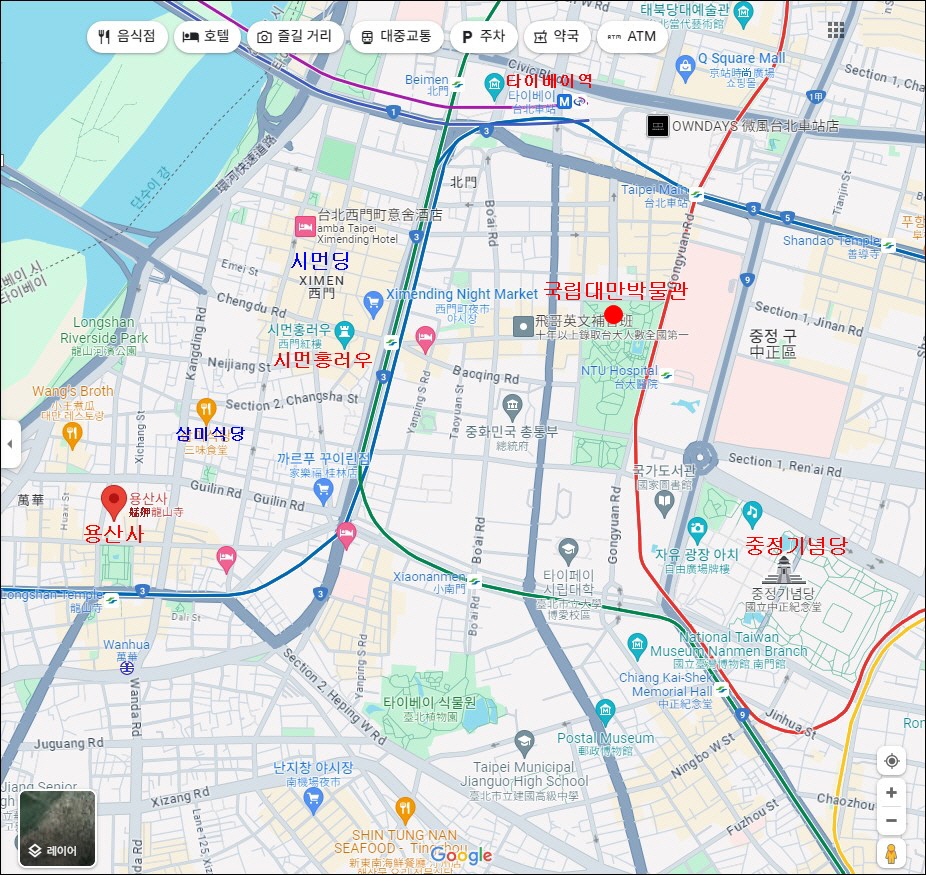Select the 타이페이 시립대학 school icon
This screenshot has height=875, width=926.
click(568, 551)
